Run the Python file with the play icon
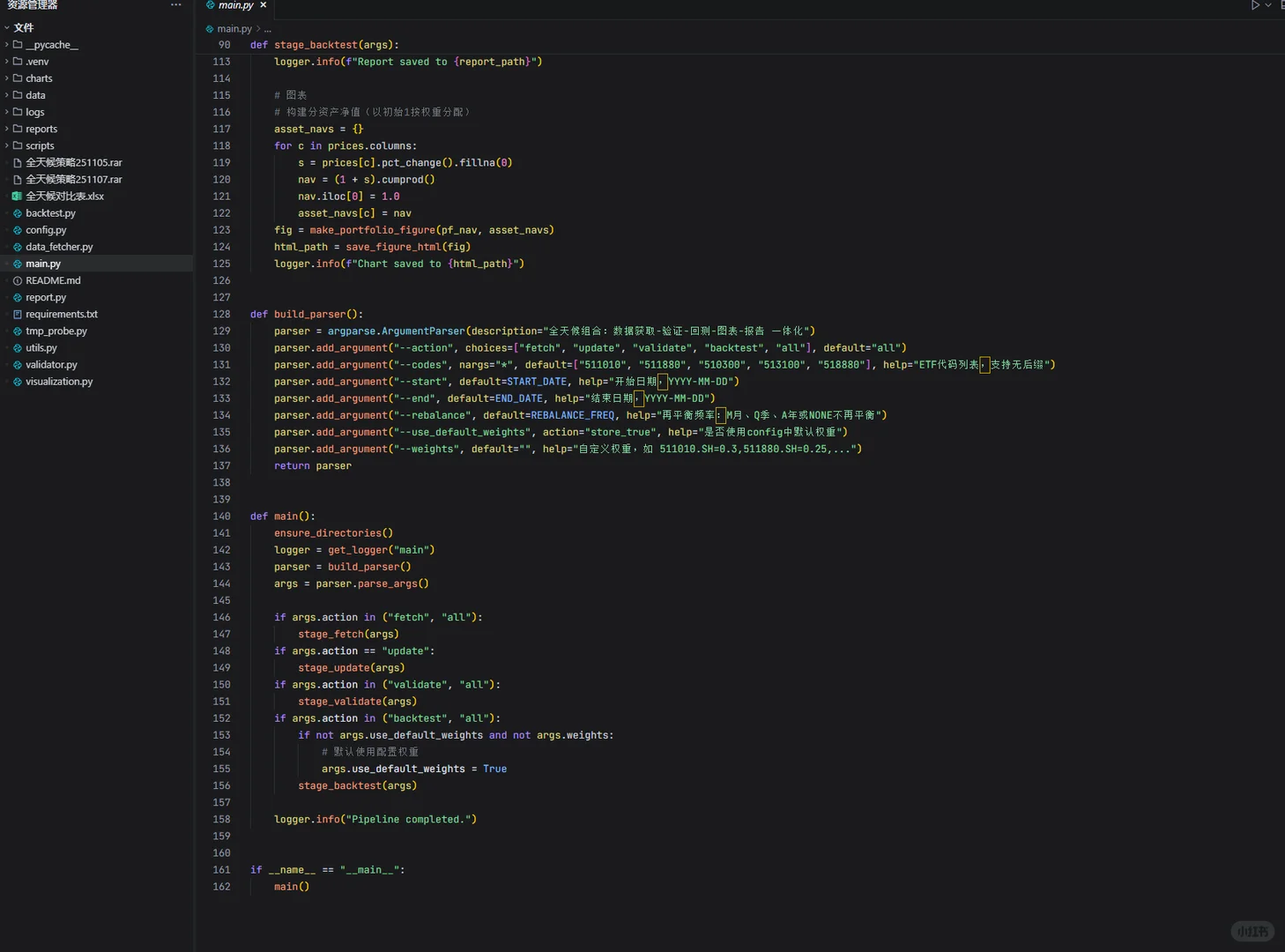 pyautogui.click(x=1255, y=5)
